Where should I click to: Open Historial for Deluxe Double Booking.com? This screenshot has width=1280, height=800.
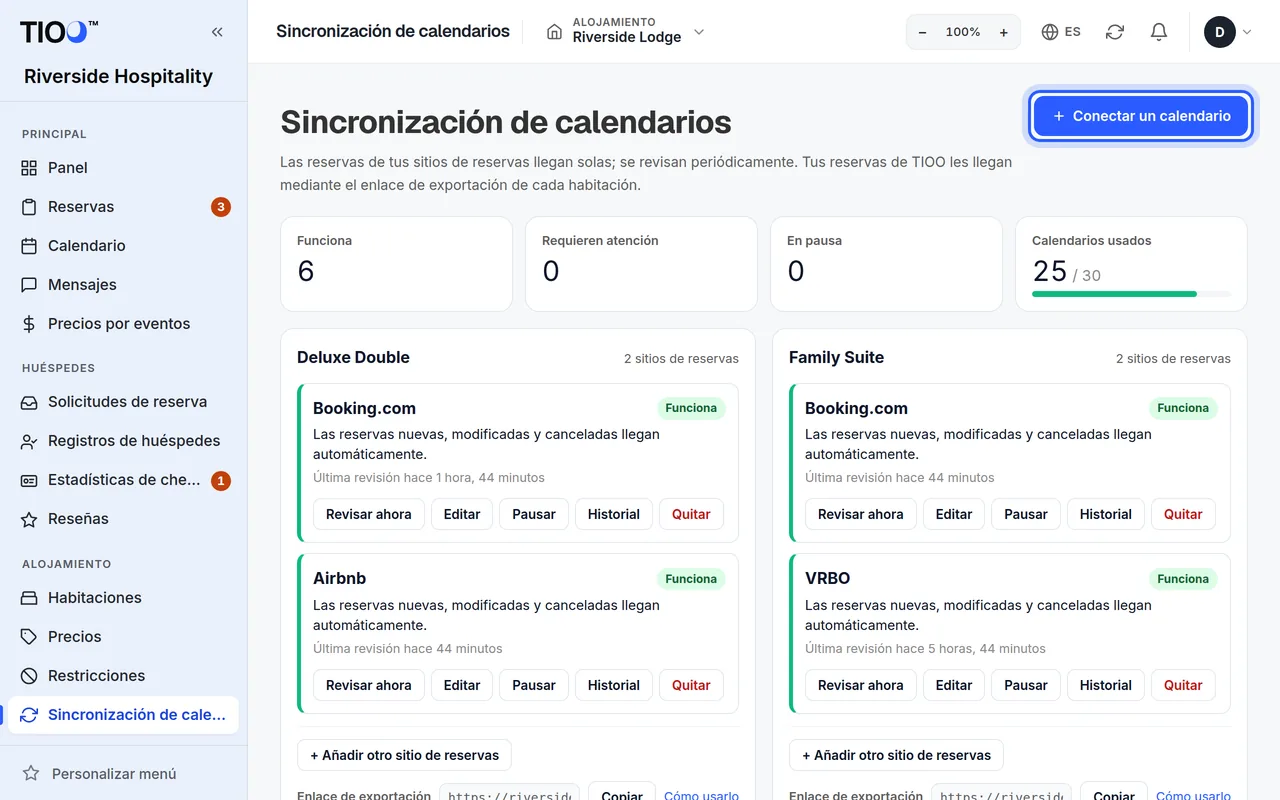[x=614, y=514]
